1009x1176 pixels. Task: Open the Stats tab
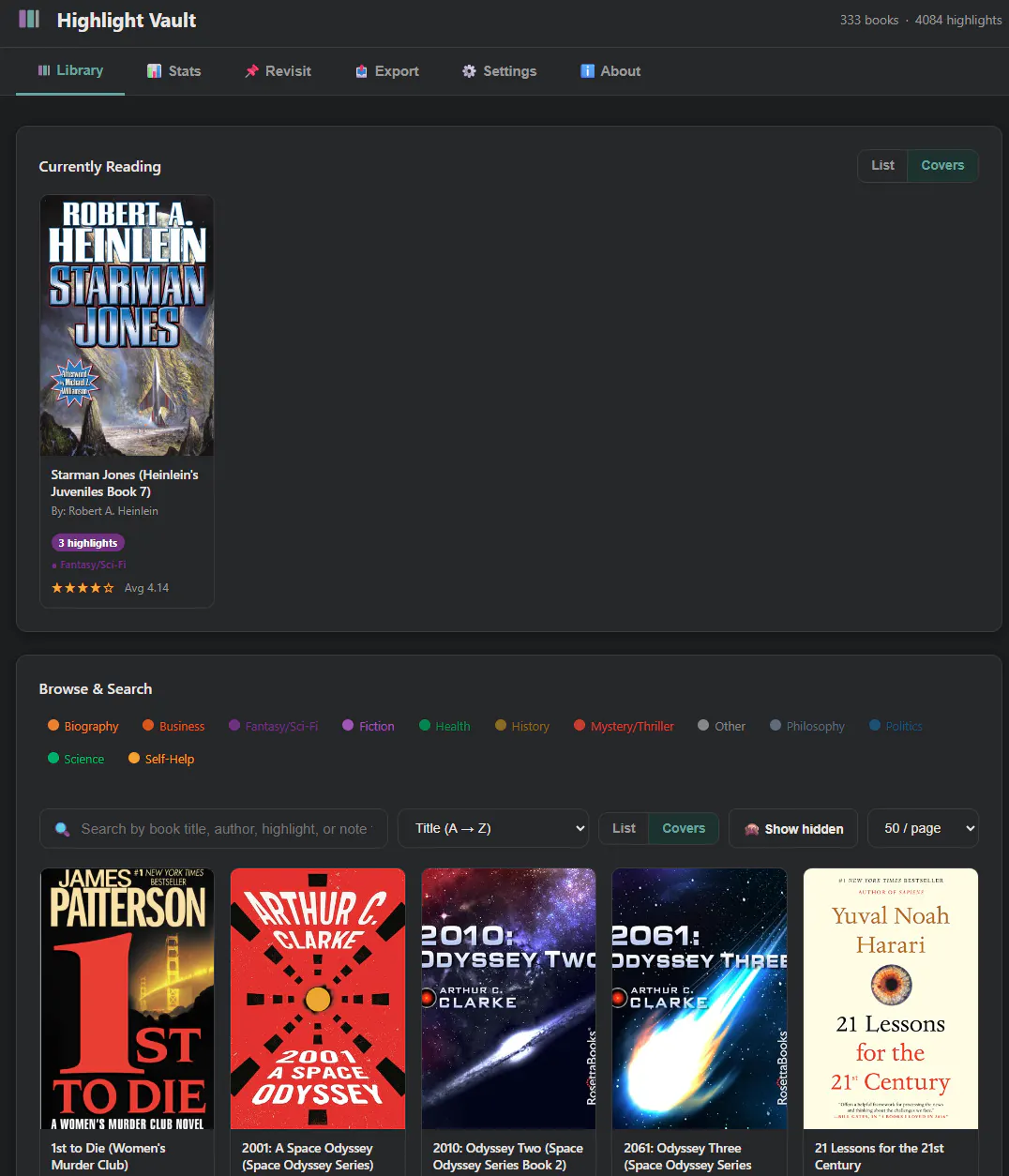click(x=174, y=71)
